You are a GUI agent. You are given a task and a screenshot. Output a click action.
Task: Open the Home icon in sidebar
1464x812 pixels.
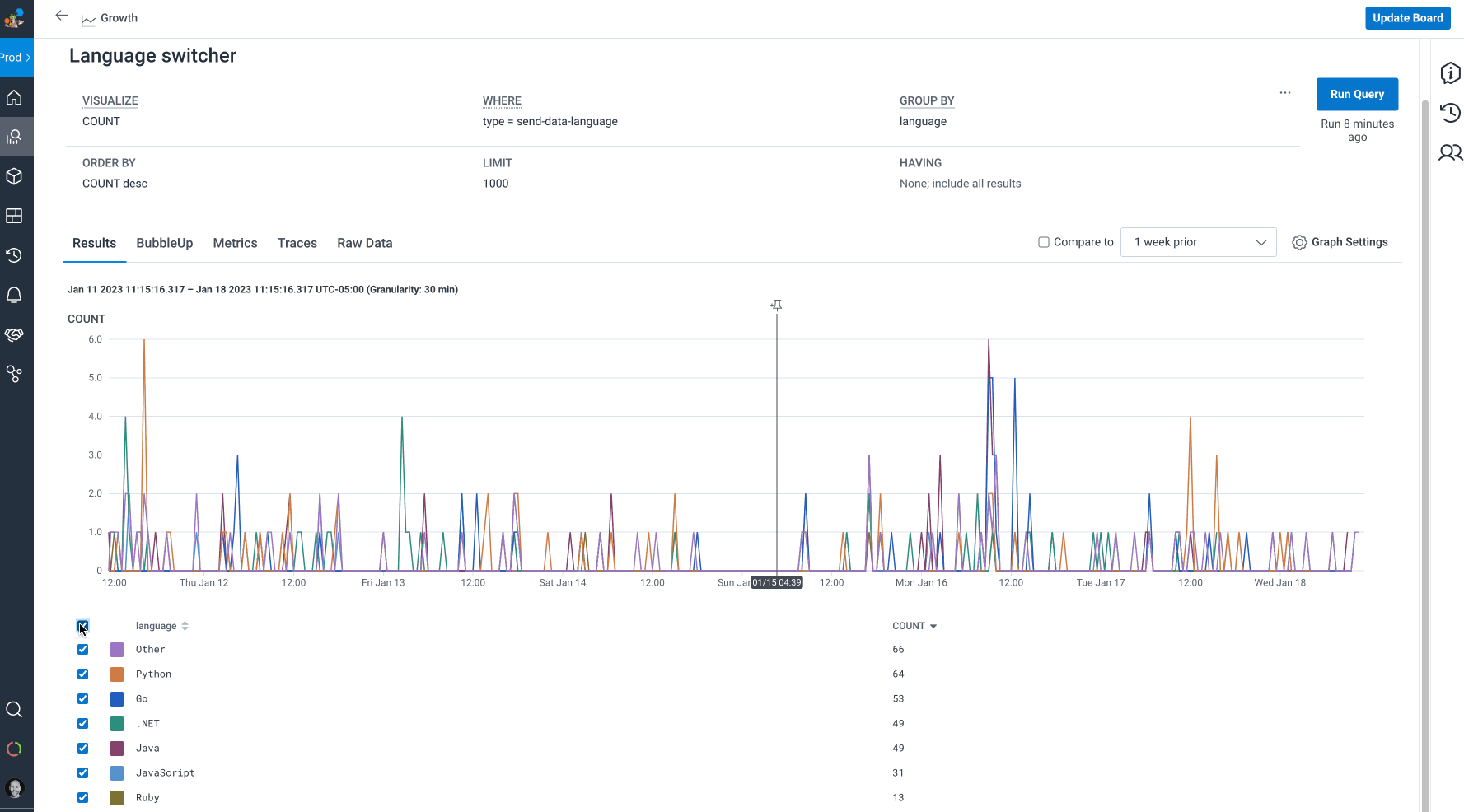14,98
